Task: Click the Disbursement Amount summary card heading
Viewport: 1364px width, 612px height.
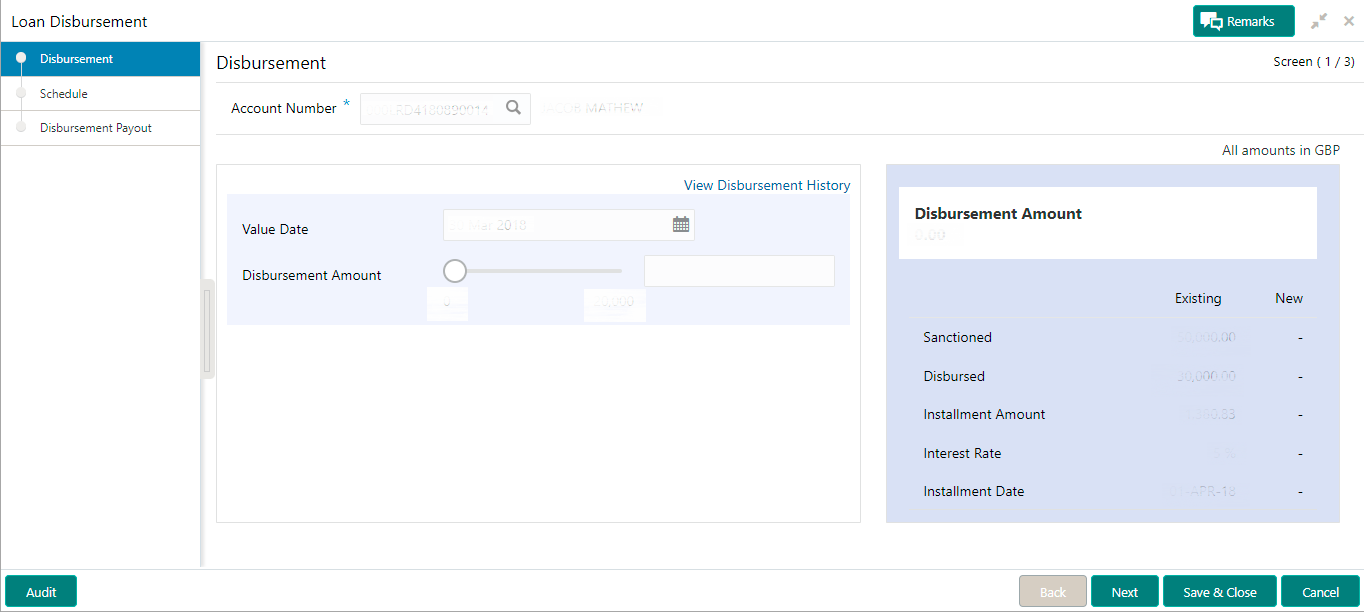Action: [x=998, y=213]
